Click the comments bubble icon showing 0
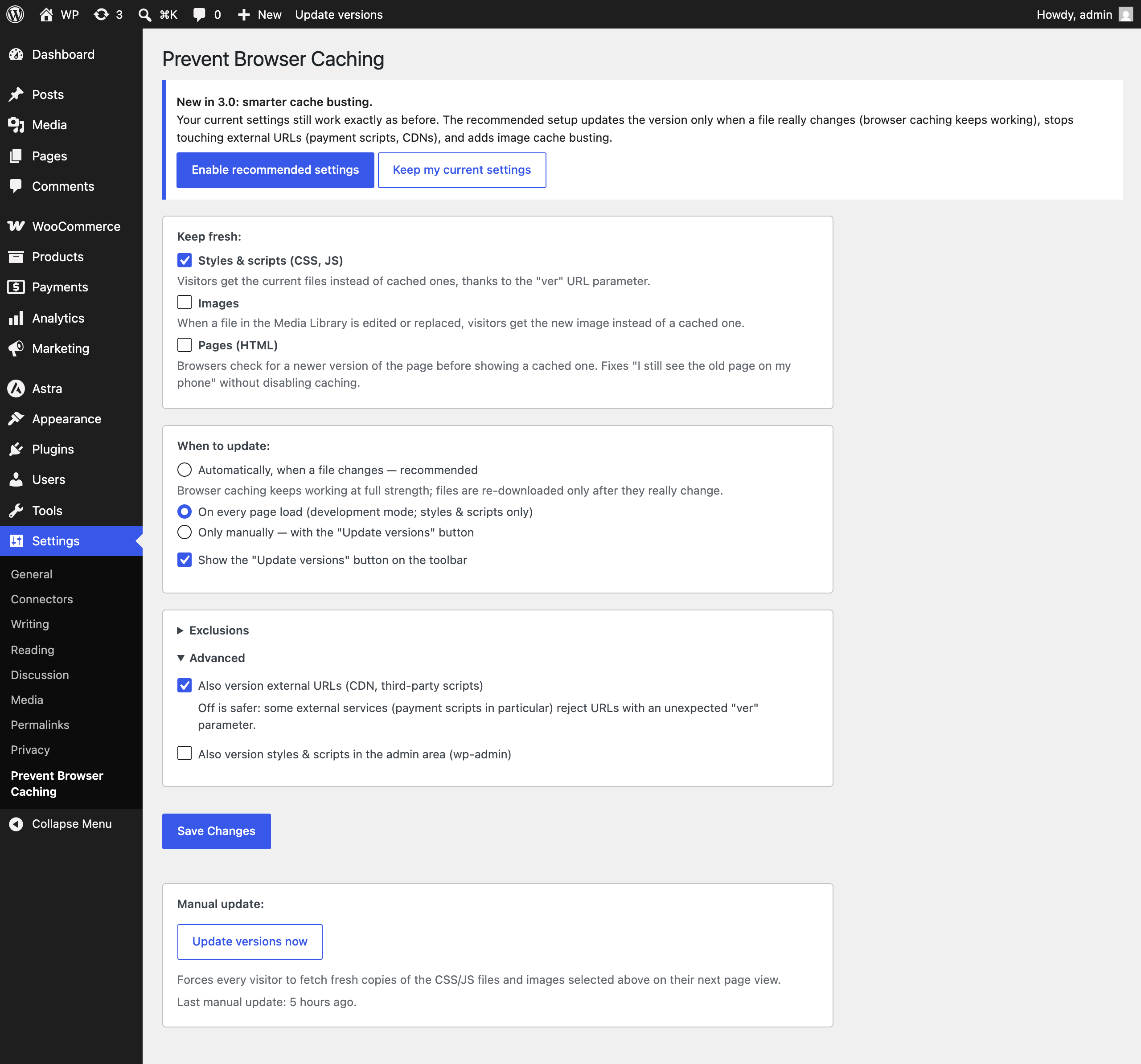The width and height of the screenshot is (1141, 1064). click(x=199, y=14)
